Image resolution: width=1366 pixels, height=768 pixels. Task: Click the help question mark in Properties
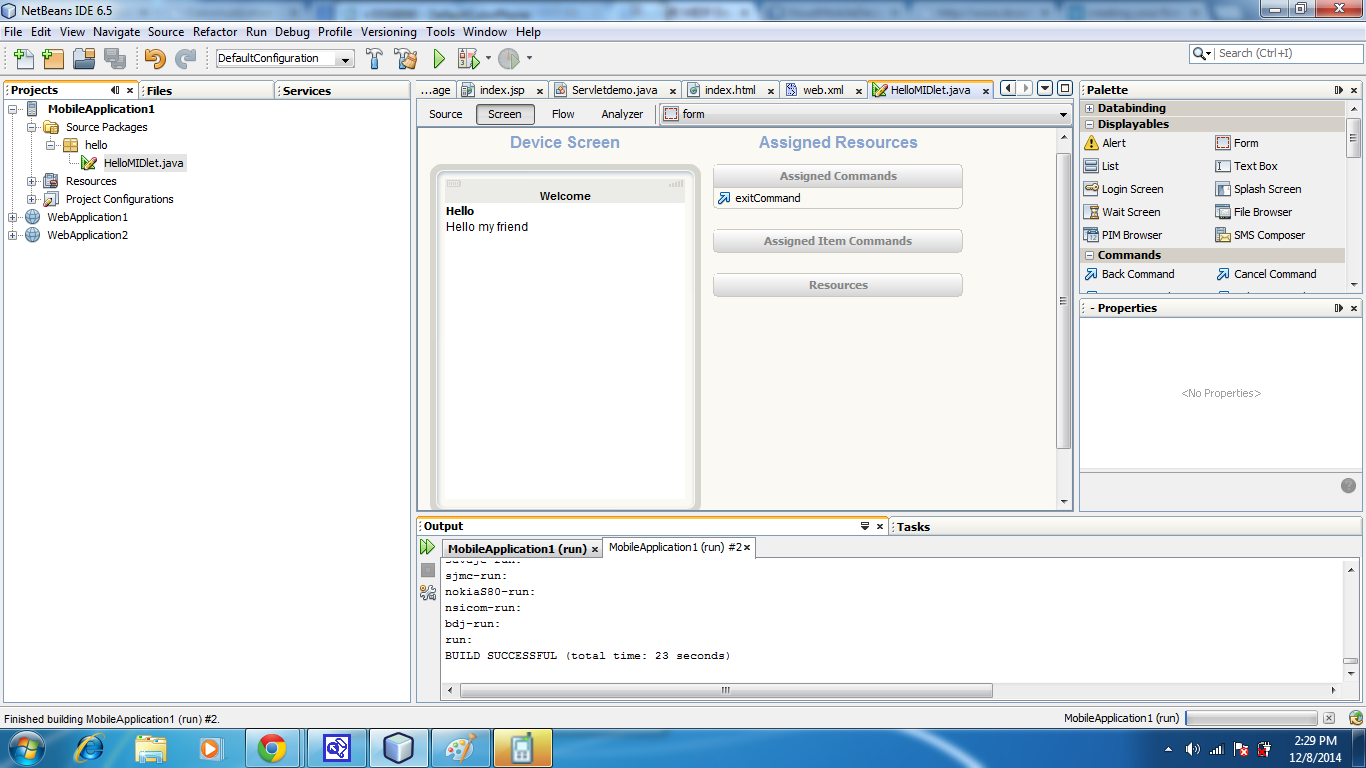coord(1348,485)
